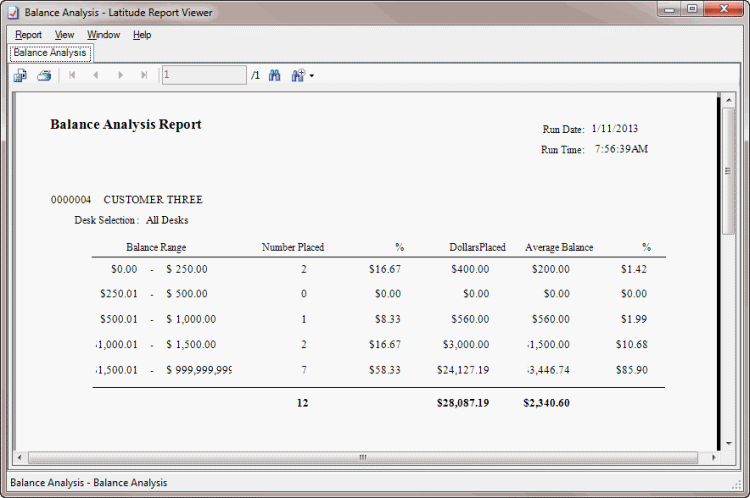Expand the zoom dropdown arrow
This screenshot has width=750, height=498.
click(x=312, y=76)
